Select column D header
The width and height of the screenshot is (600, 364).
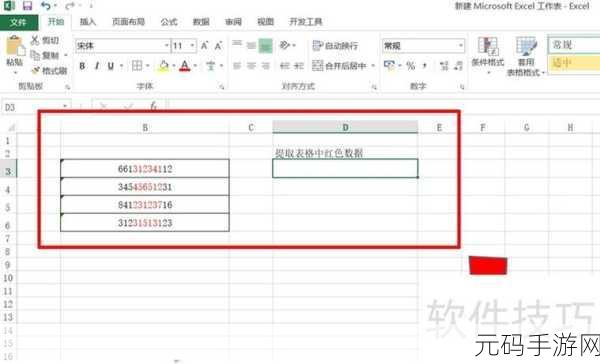pos(345,127)
